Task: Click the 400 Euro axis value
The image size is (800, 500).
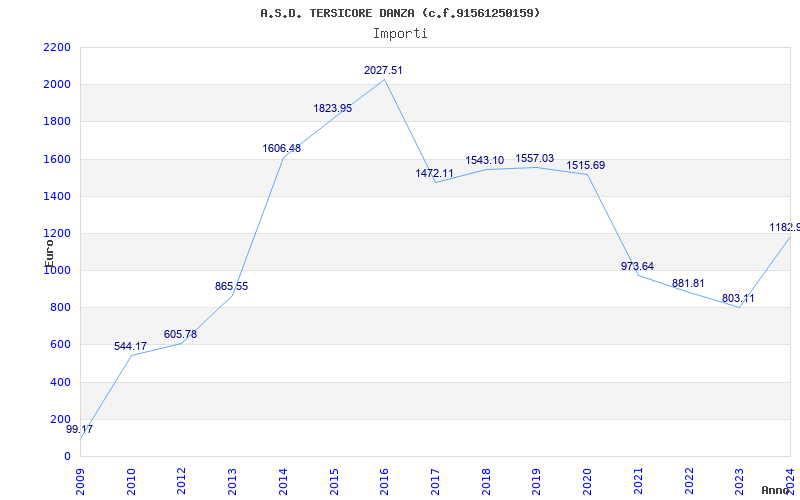Action: pyautogui.click(x=61, y=382)
